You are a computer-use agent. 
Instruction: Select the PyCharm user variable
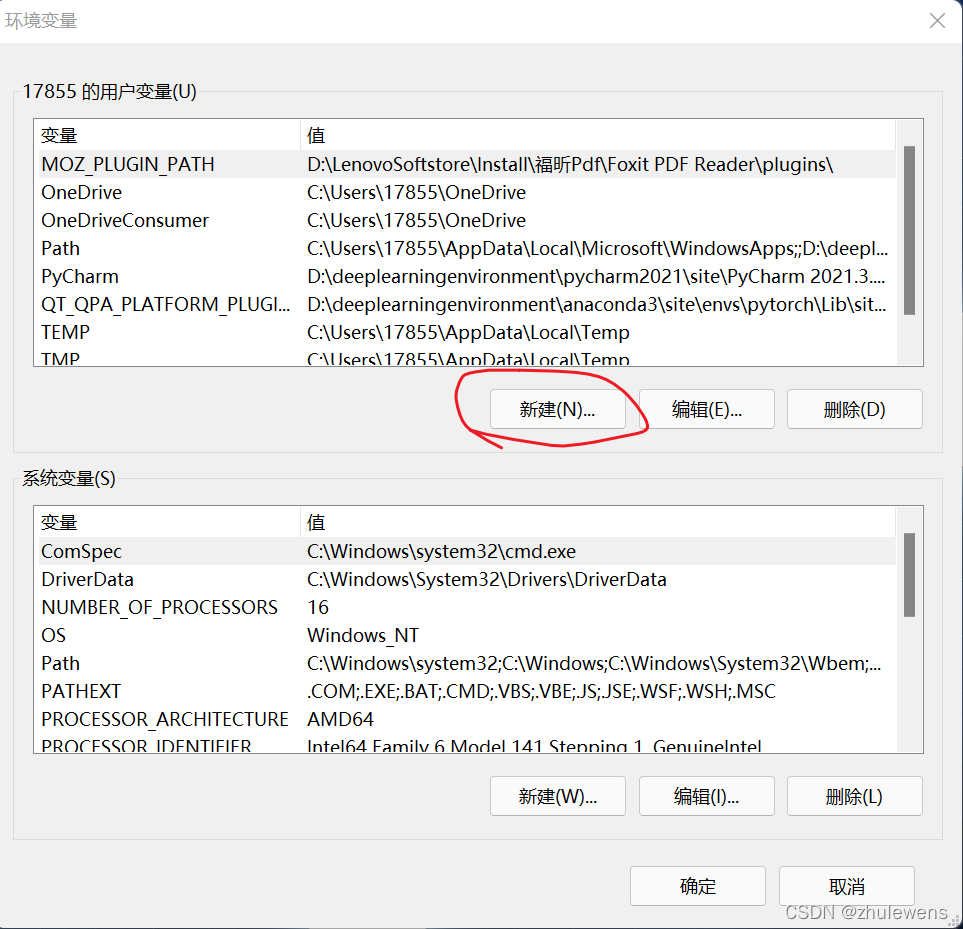tap(467, 276)
